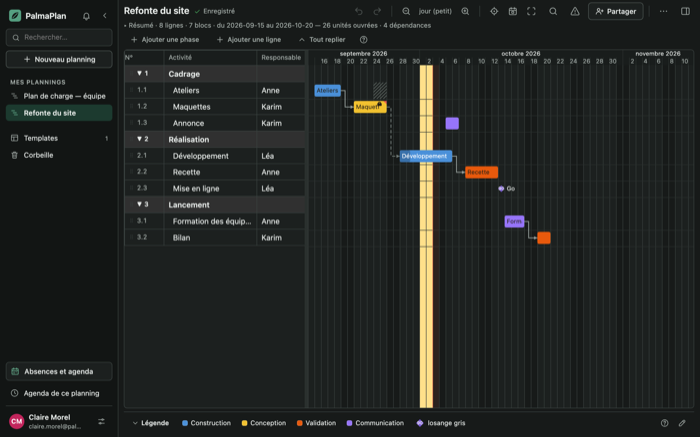The height and width of the screenshot is (437, 700).
Task: Open the warnings triangle icon
Action: click(x=575, y=11)
